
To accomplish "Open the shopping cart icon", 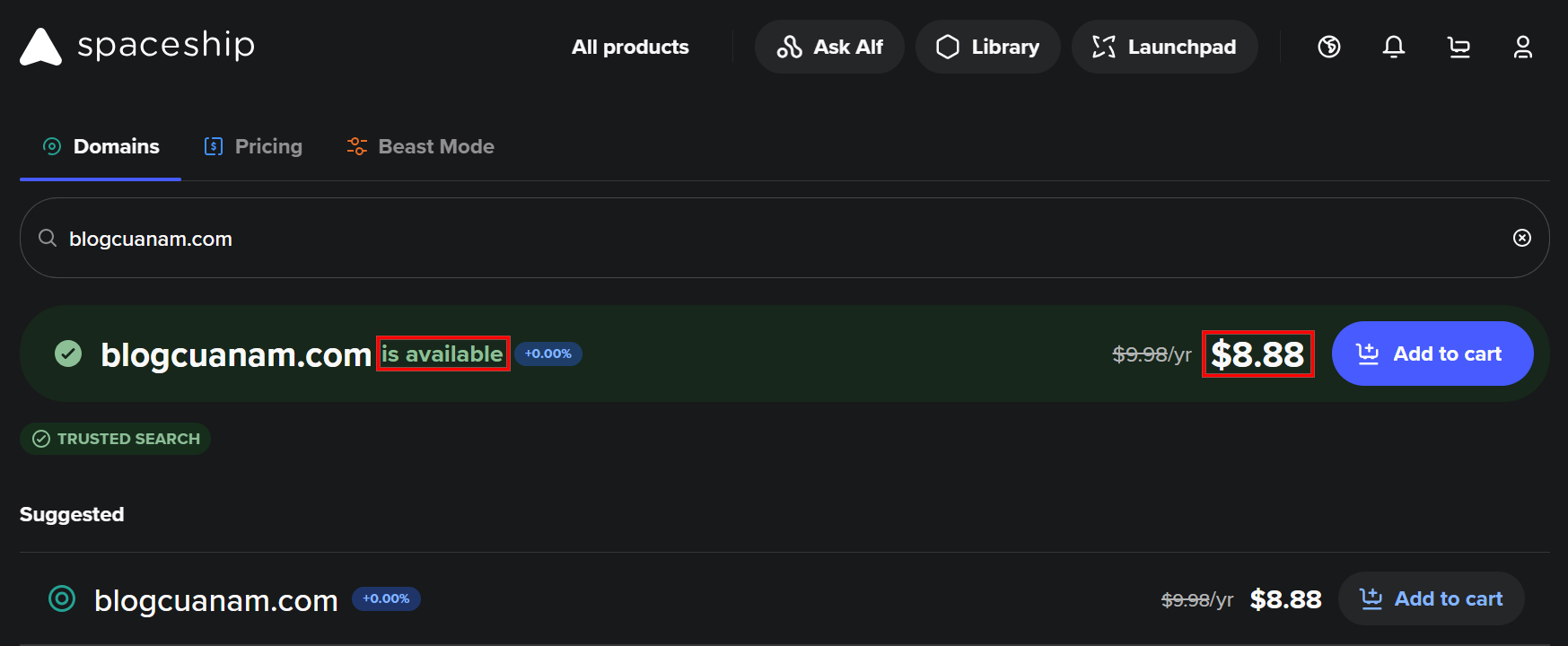I will point(1459,47).
